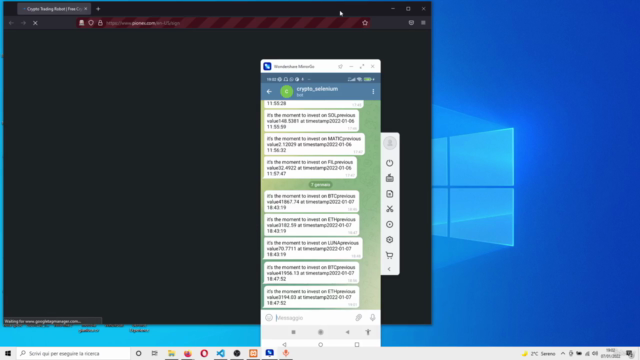Open the XAMPP icon on the taskbar
Viewport: 640px width, 360px height.
[253, 353]
